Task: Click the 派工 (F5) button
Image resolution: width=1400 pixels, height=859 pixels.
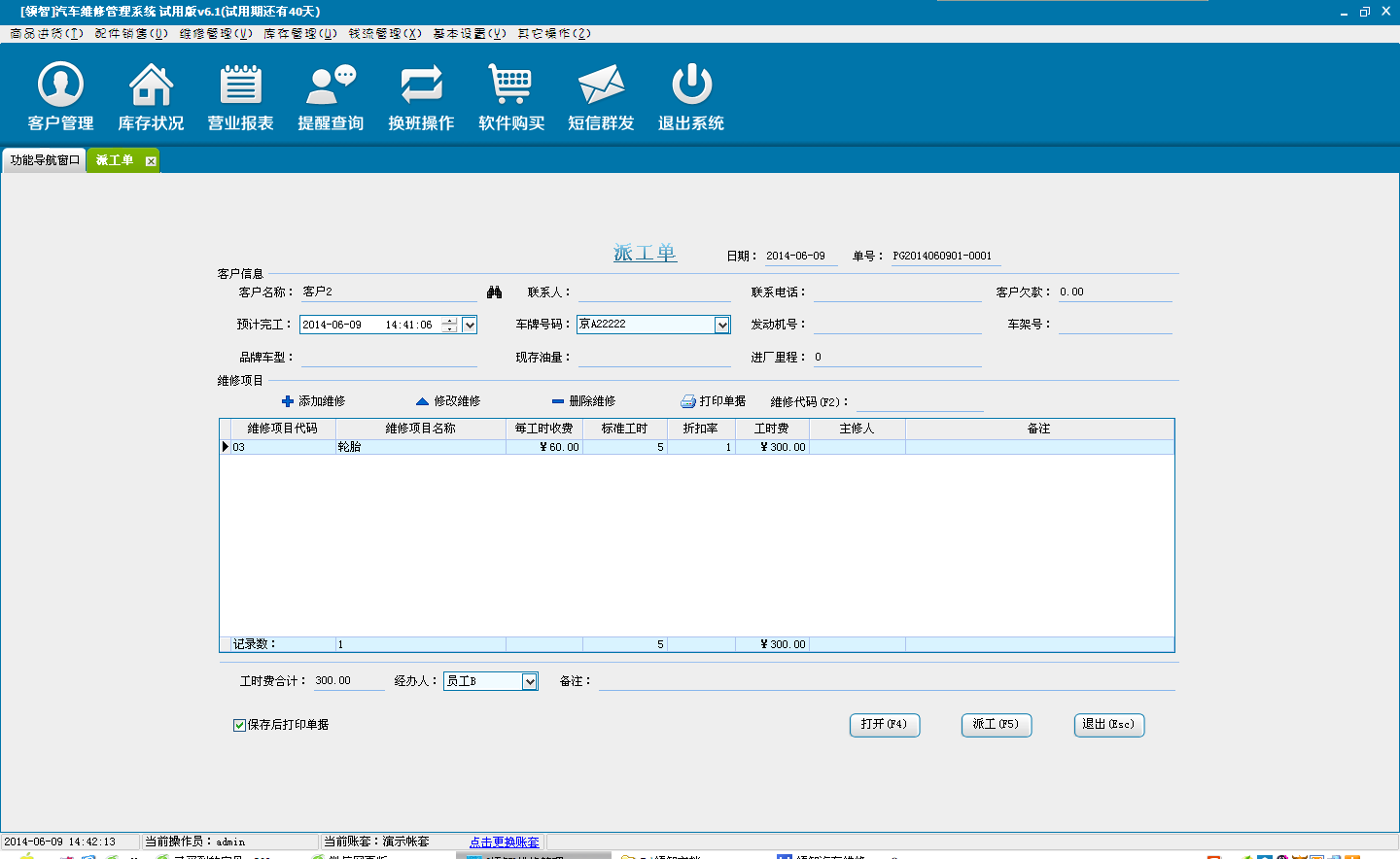Action: coord(996,724)
